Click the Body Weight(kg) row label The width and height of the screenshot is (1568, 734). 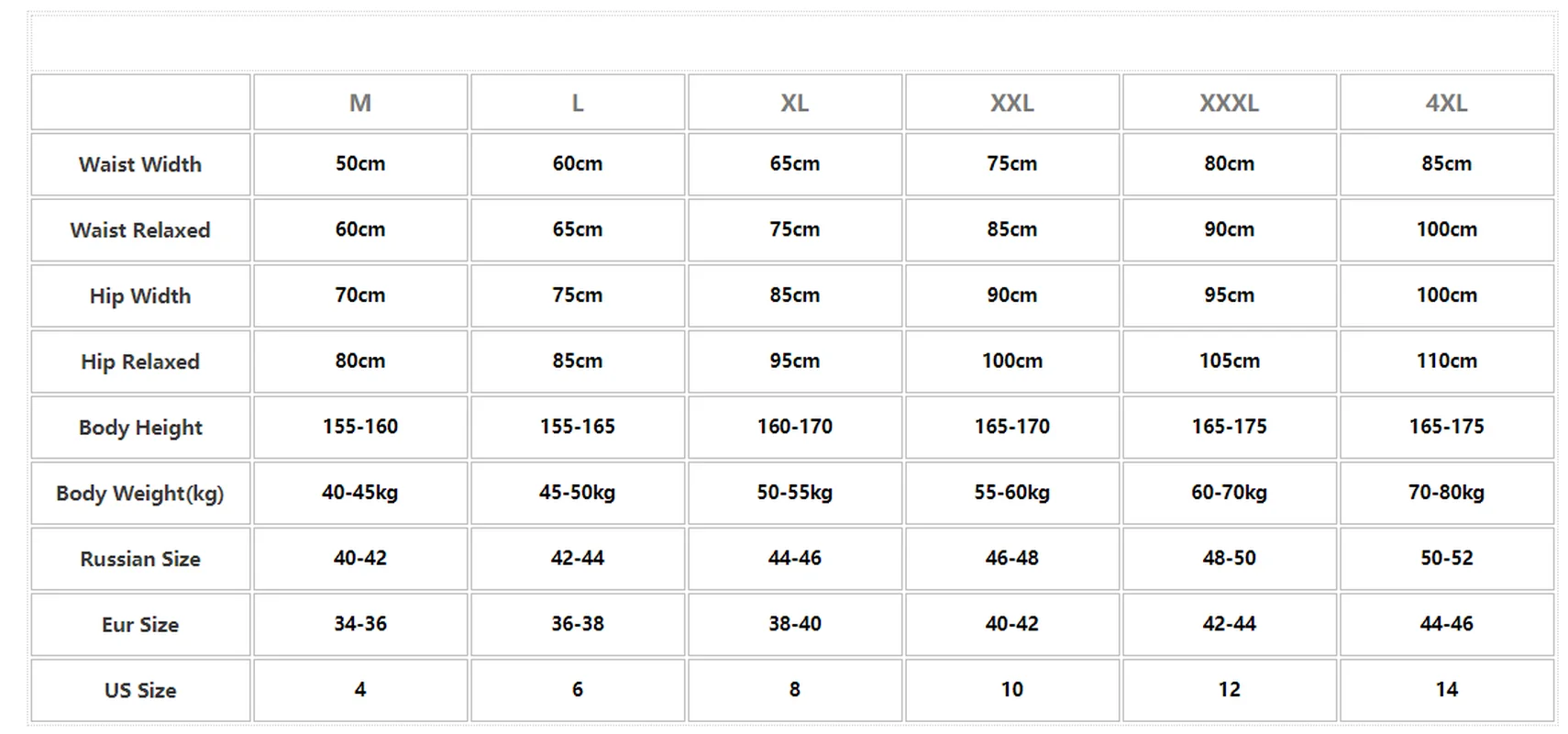[140, 494]
